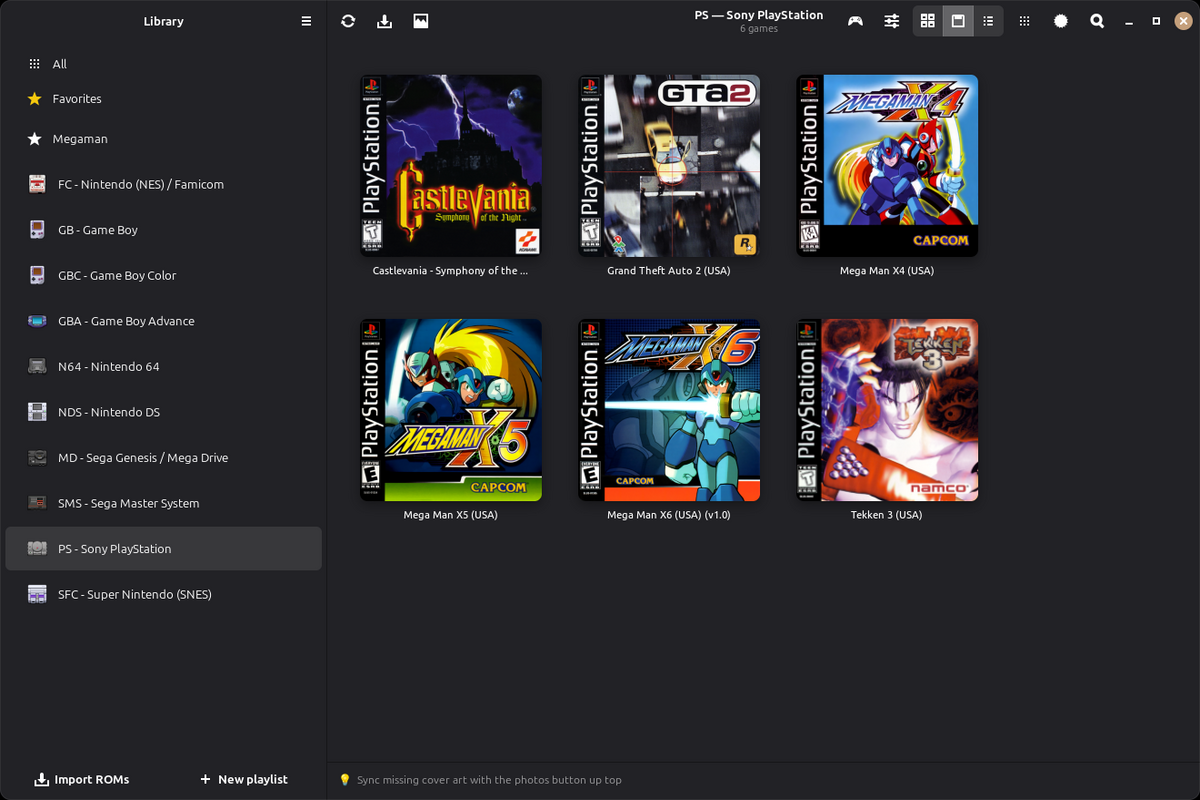Open the Megaman playlist
Viewport: 1200px width, 800px height.
point(164,139)
